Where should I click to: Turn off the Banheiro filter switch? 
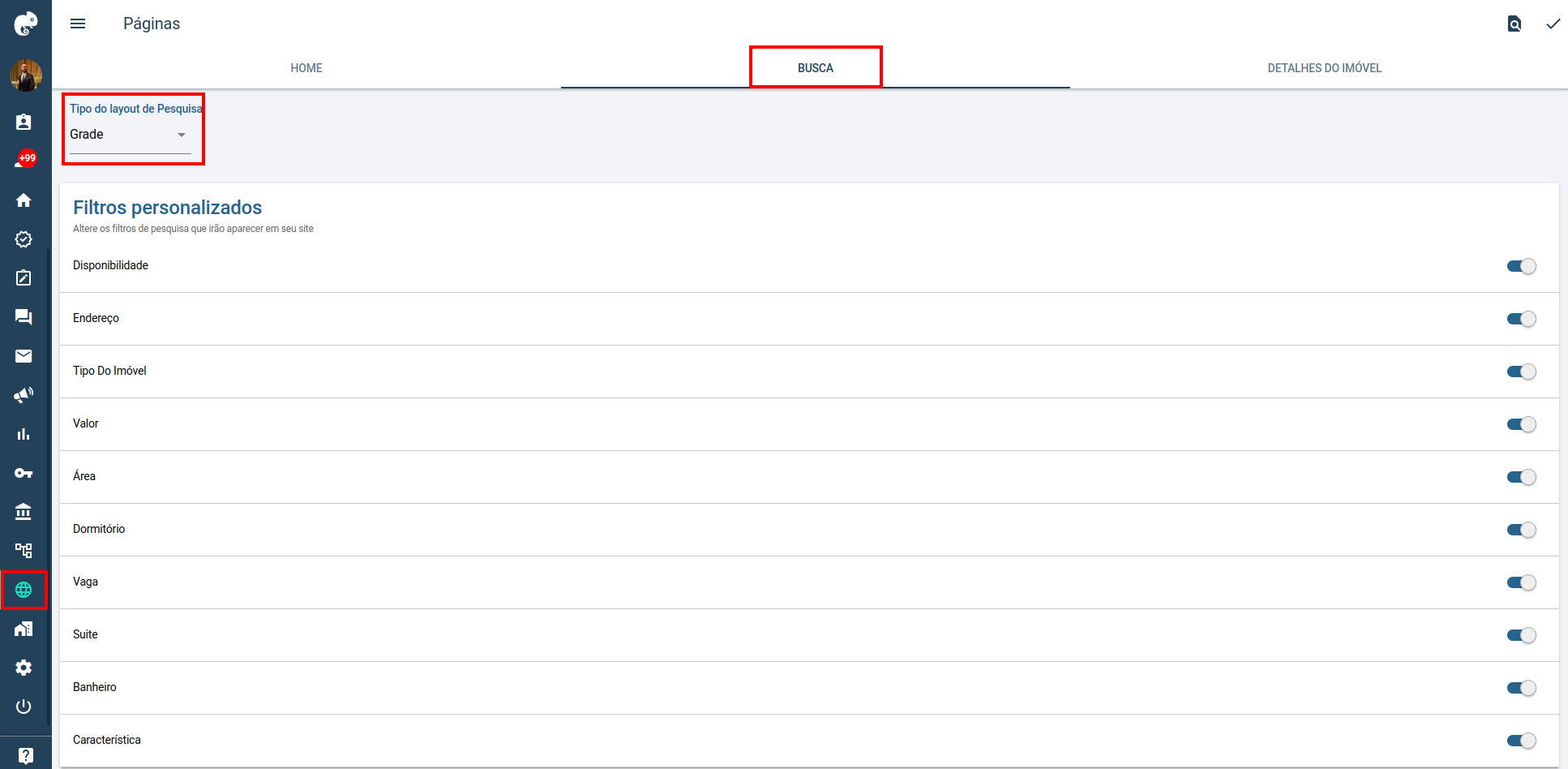tap(1521, 688)
